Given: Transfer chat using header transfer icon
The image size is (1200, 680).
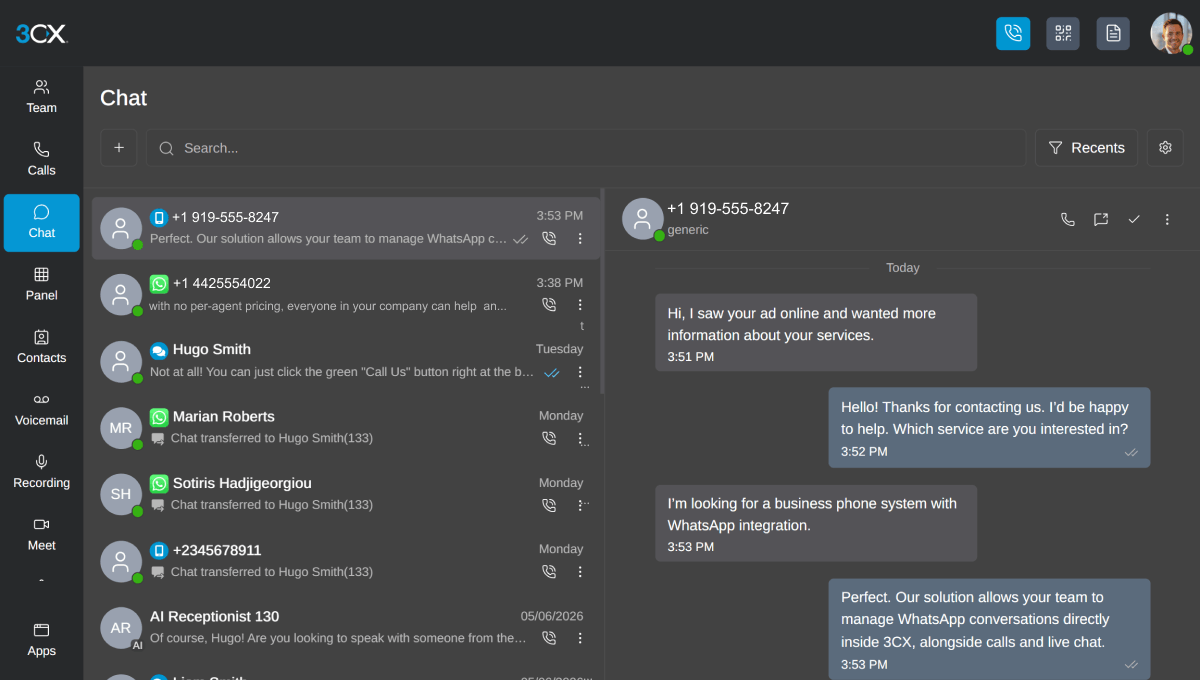Looking at the screenshot, I should 1101,219.
